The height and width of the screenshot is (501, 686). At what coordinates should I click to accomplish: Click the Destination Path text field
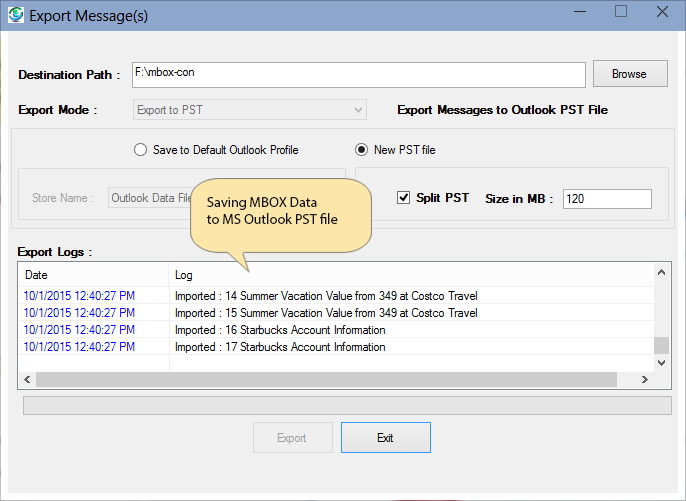358,75
